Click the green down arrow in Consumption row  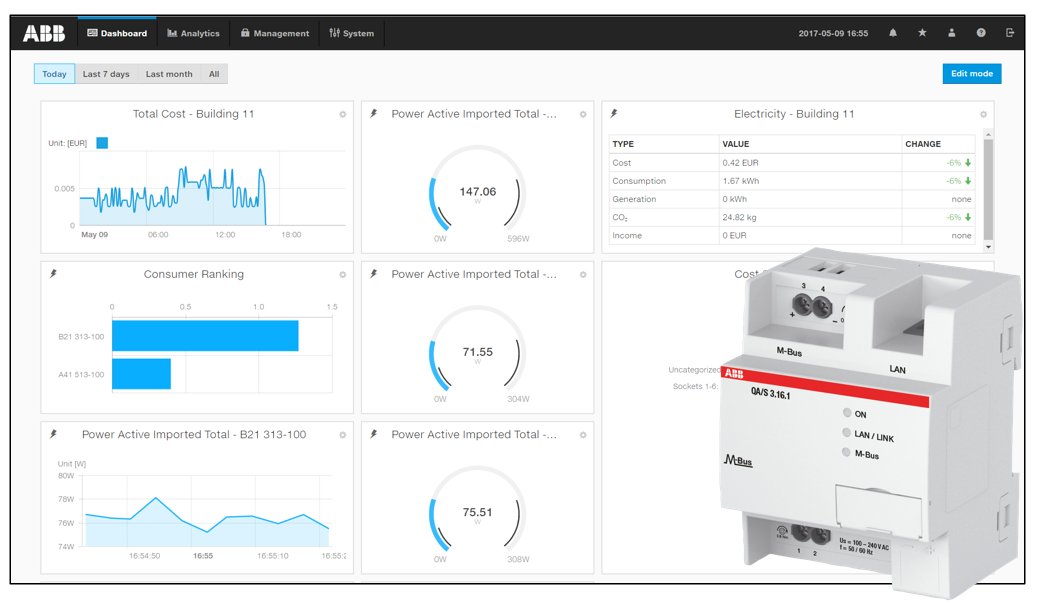click(968, 181)
